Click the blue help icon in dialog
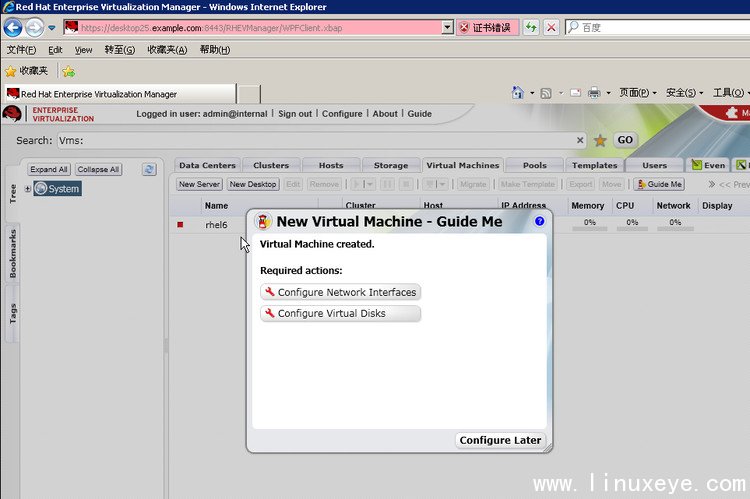 pyautogui.click(x=539, y=221)
